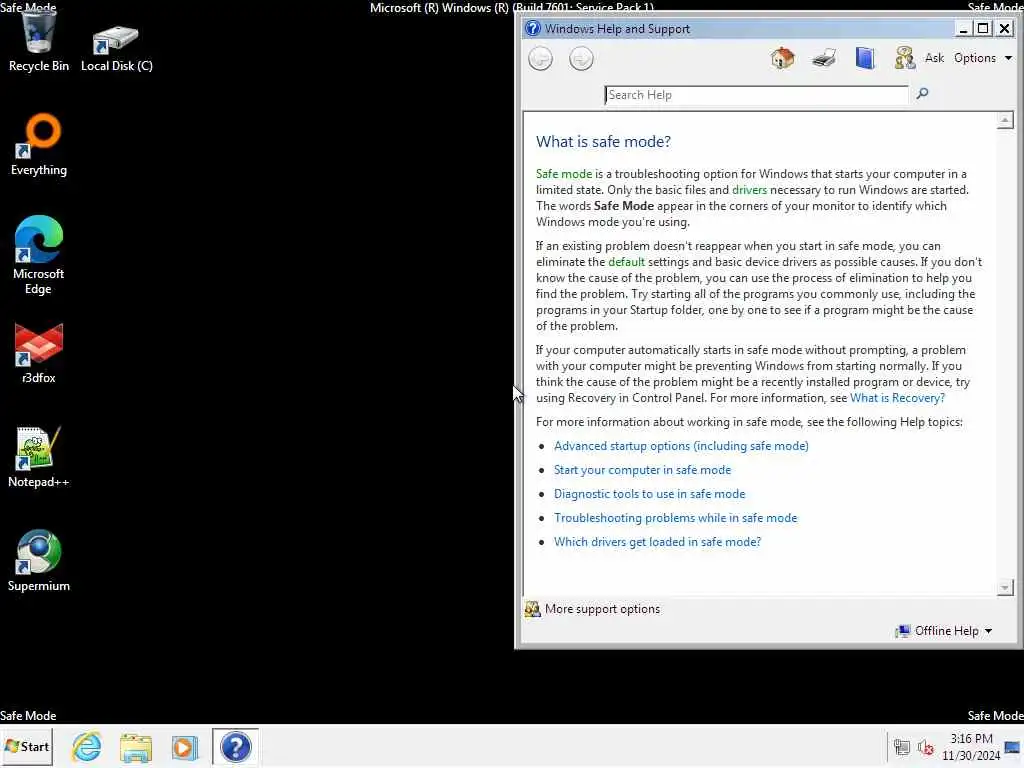Go to Help and Support home icon
This screenshot has width=1024, height=768.
(782, 58)
